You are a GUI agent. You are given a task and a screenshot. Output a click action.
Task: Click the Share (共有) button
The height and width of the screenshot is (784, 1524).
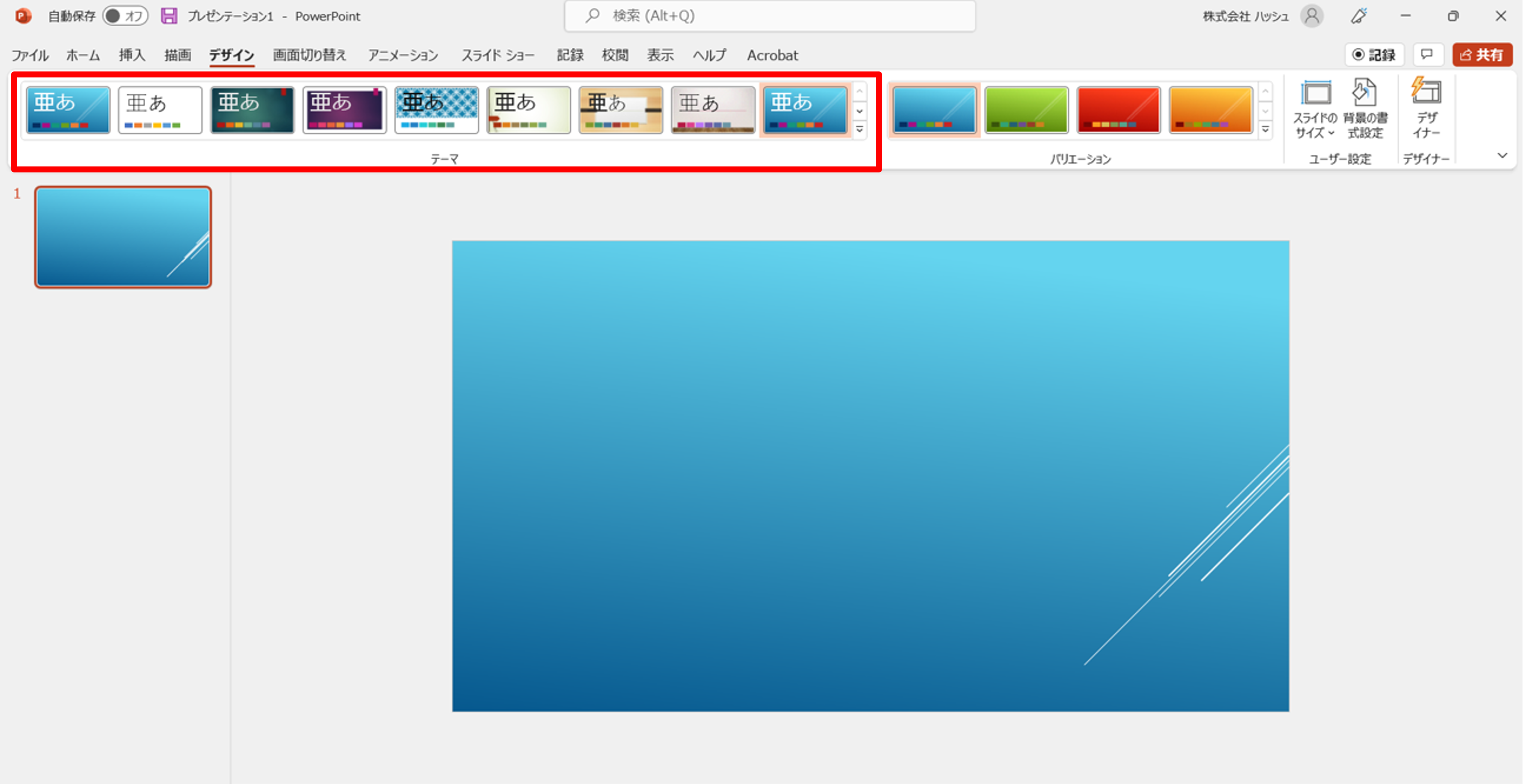(x=1482, y=55)
